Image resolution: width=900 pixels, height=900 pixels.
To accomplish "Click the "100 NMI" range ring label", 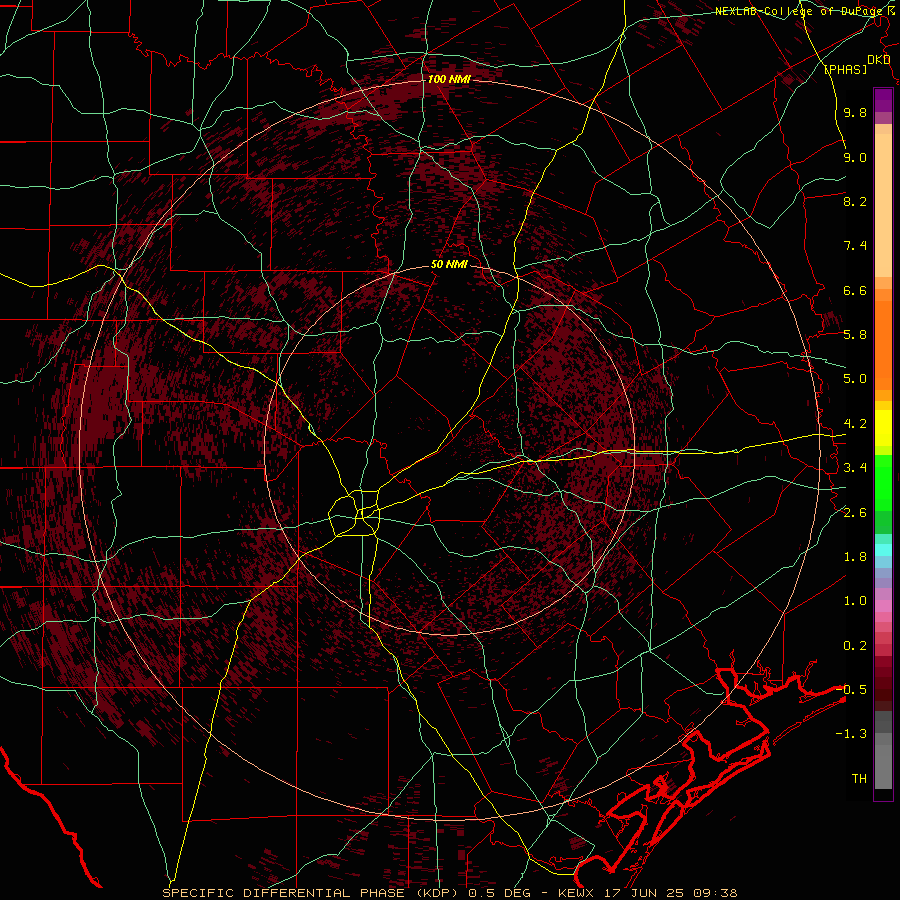I will 449,79.
